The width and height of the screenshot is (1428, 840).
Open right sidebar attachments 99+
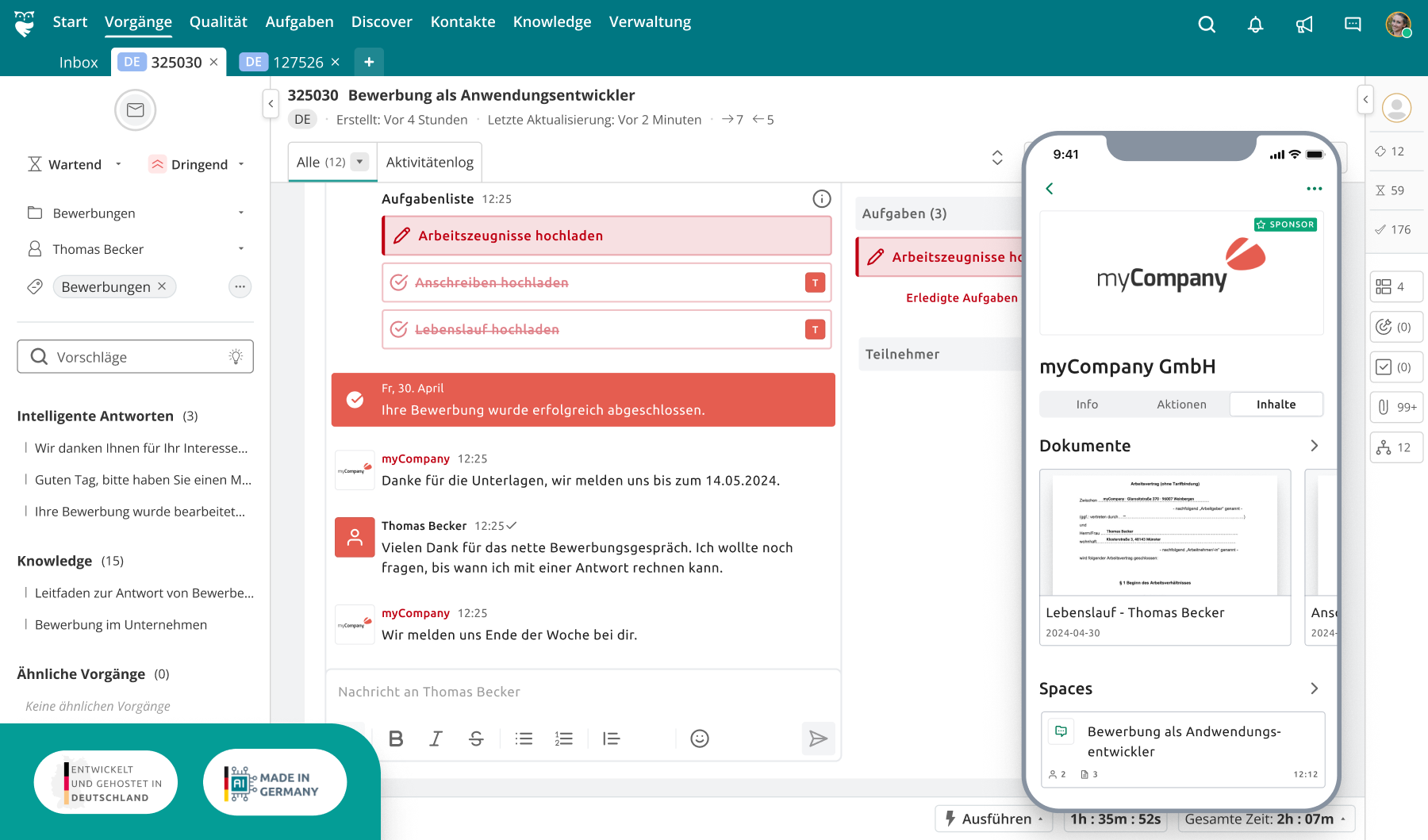(x=1396, y=407)
